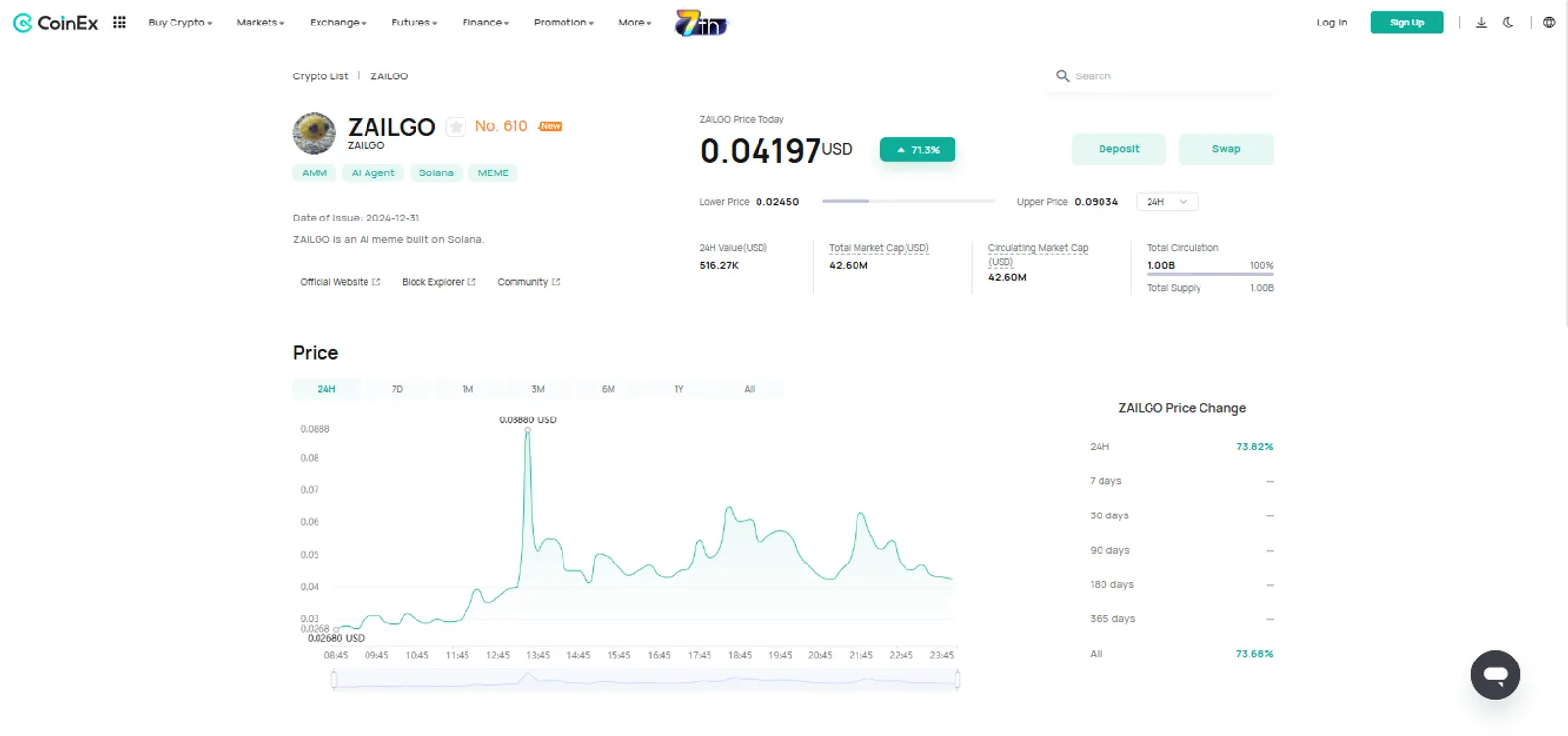Click the chart peak marker 0.08880 USD
The image size is (1568, 736).
pyautogui.click(x=527, y=430)
